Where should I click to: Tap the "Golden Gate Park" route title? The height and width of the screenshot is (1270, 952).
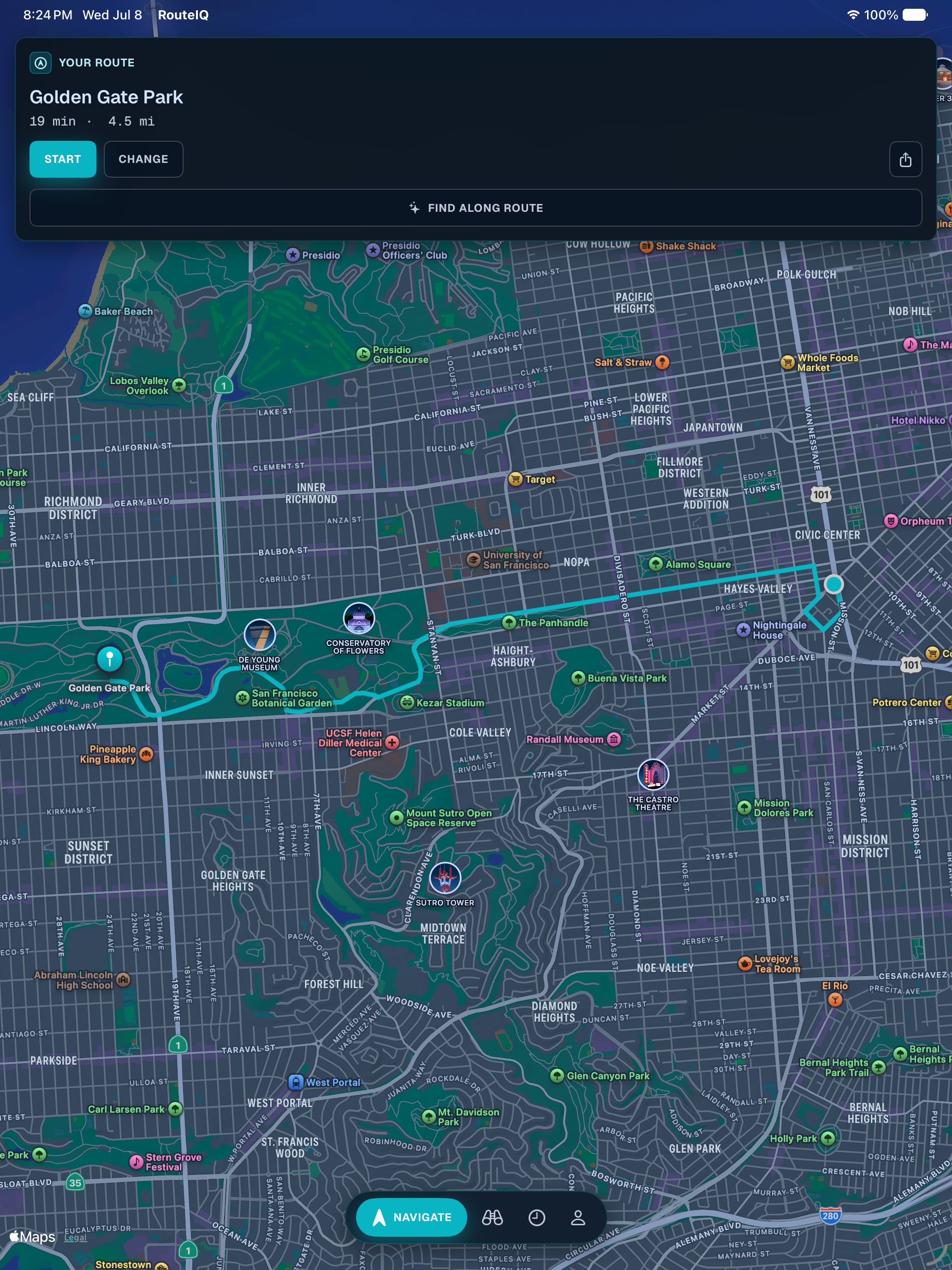(x=106, y=97)
